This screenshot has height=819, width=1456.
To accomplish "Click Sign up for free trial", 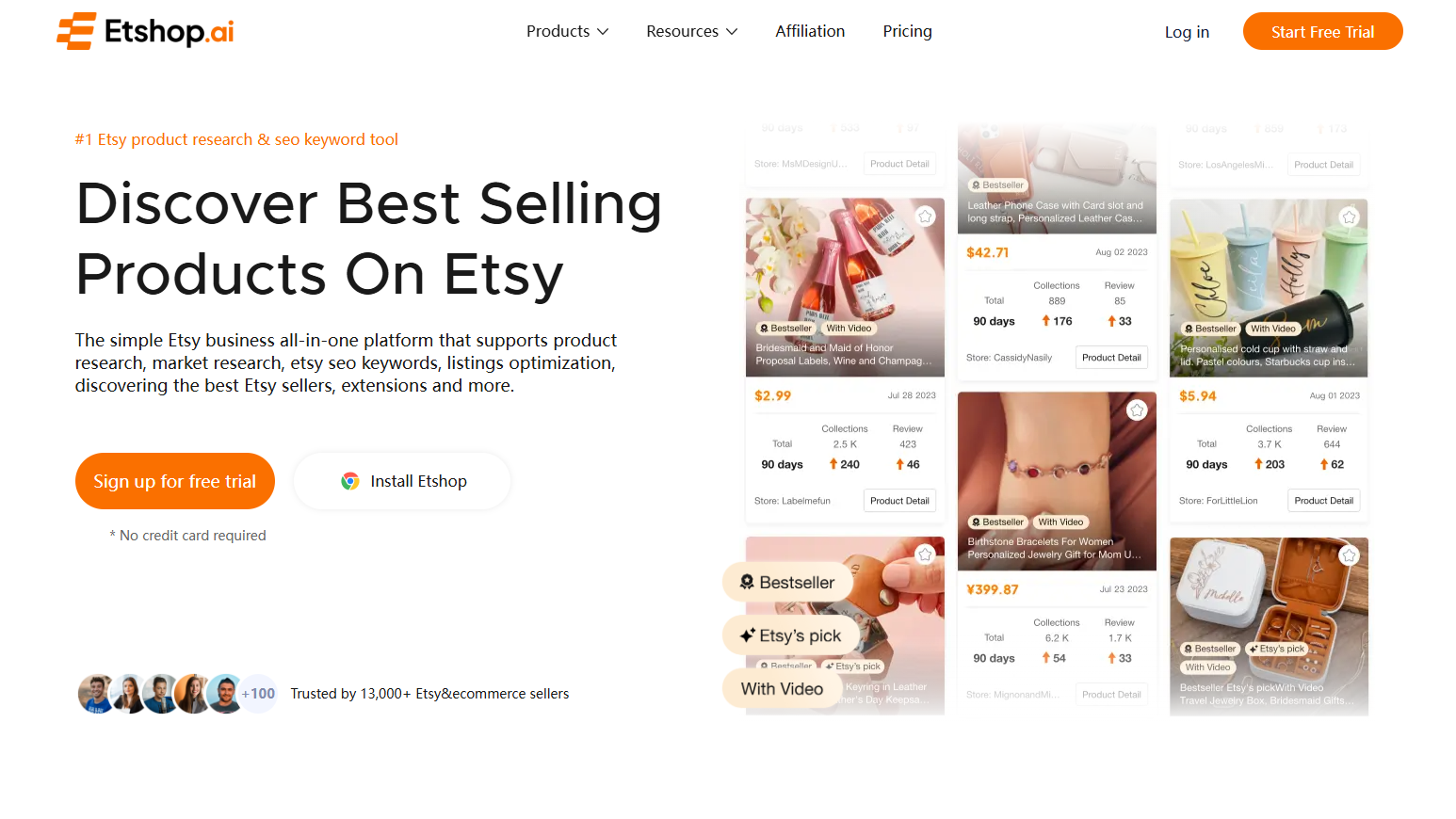I will pyautogui.click(x=175, y=481).
